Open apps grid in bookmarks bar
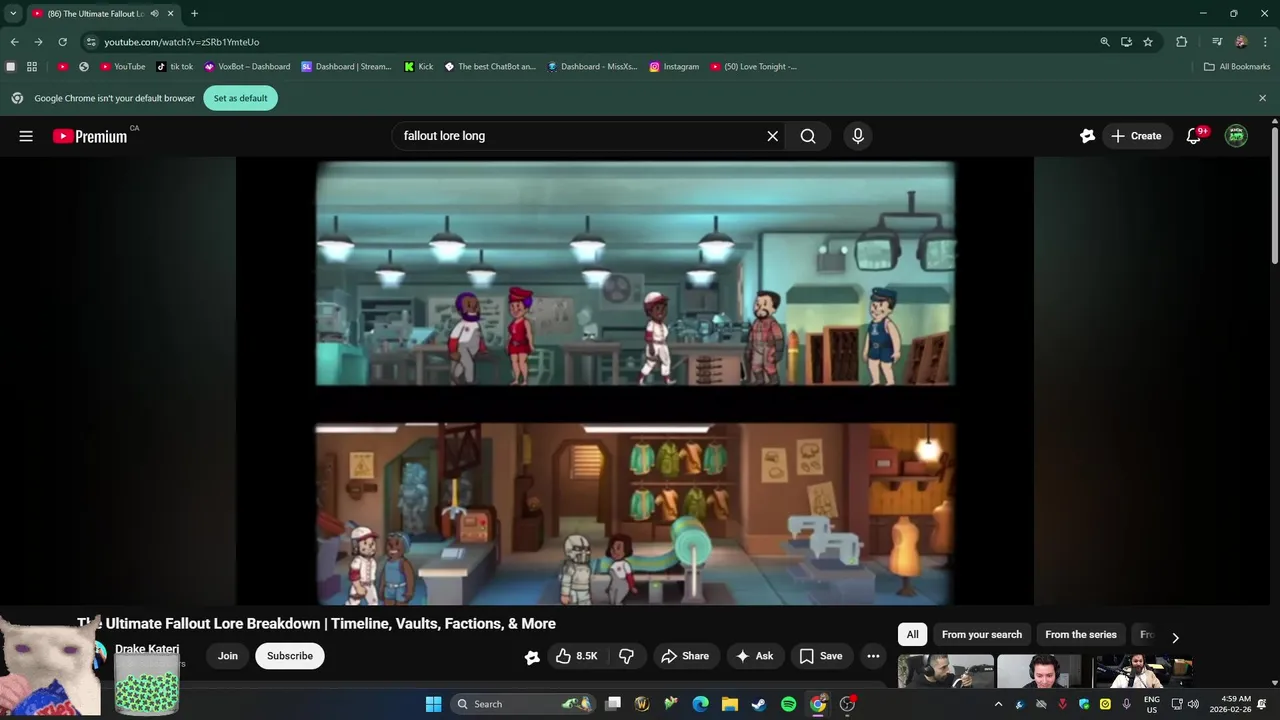 point(32,67)
